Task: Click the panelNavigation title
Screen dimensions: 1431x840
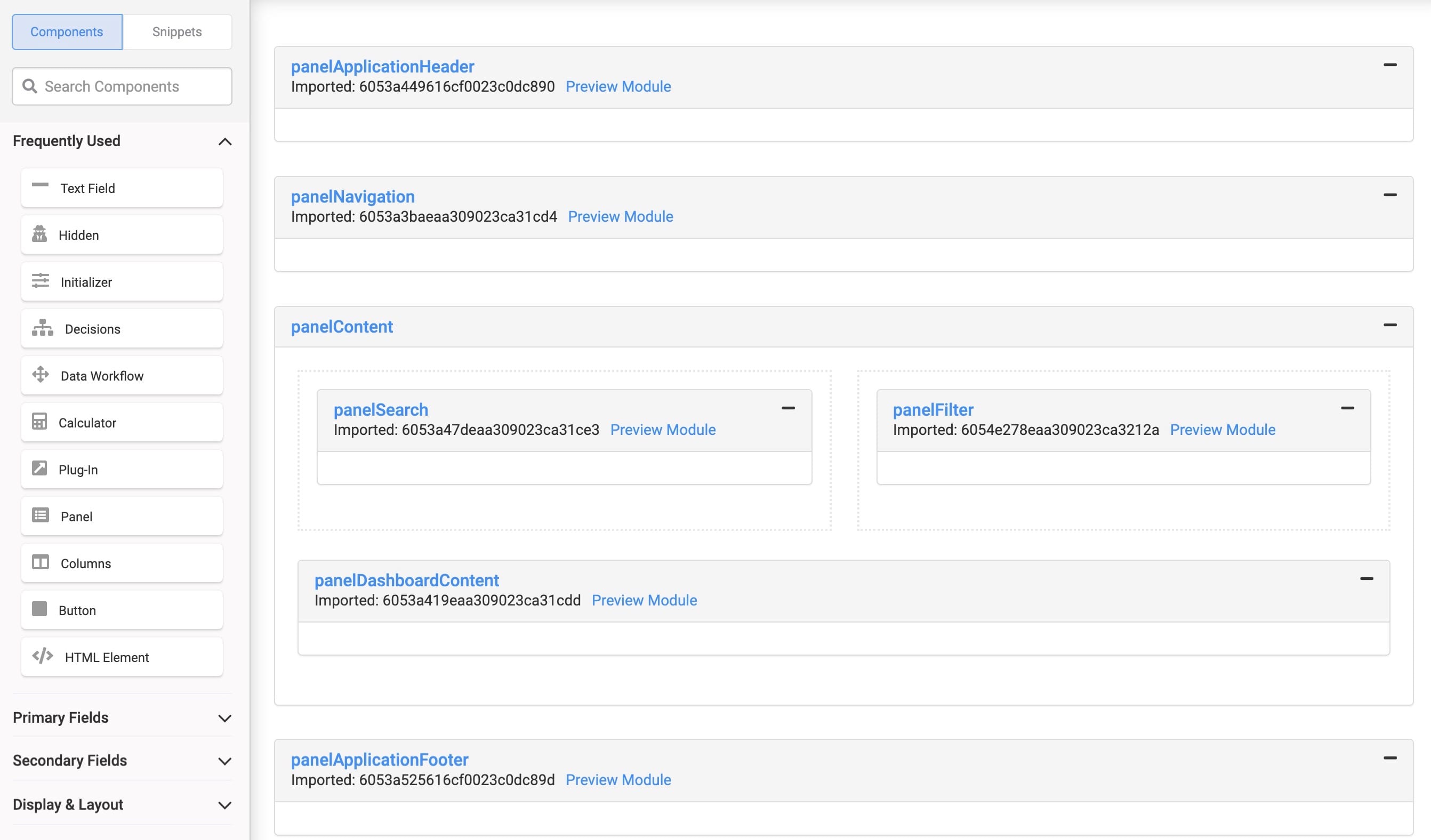Action: (x=352, y=196)
